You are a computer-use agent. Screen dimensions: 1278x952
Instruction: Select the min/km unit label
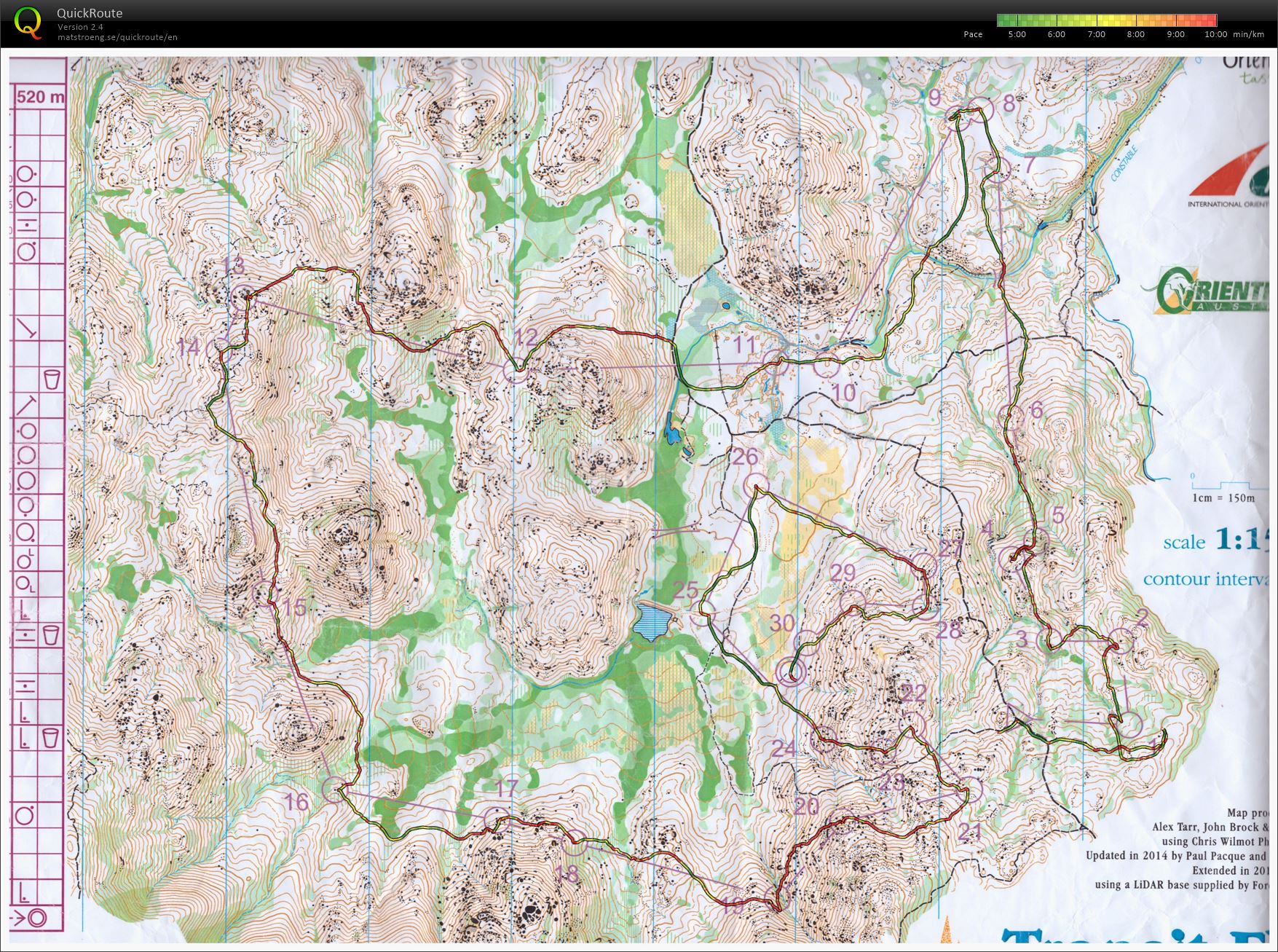tap(1247, 34)
